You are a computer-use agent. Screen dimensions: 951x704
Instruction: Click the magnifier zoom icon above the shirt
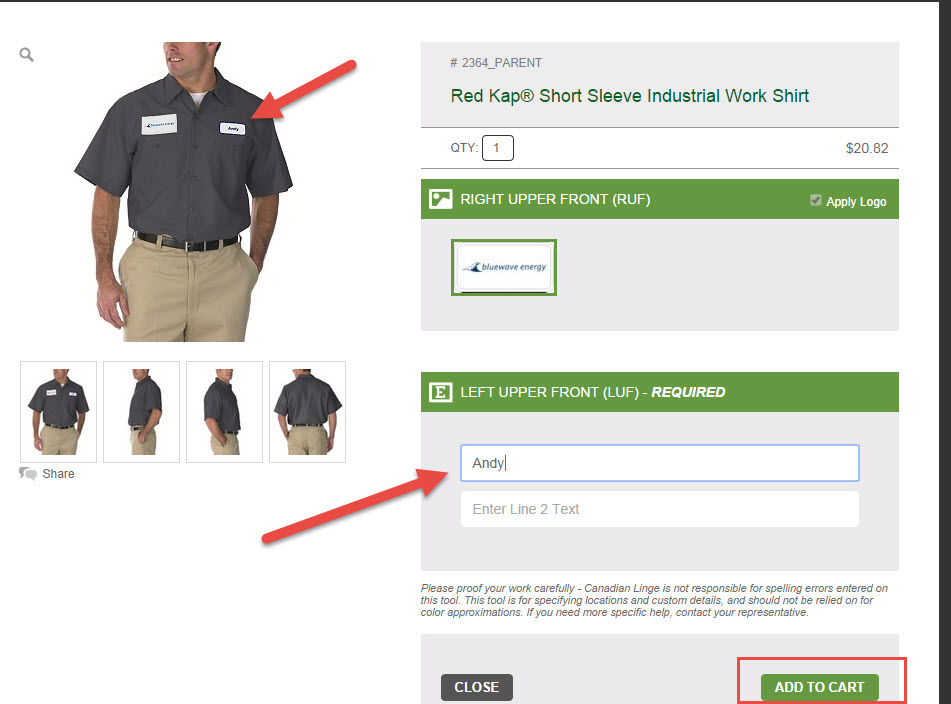tap(27, 55)
